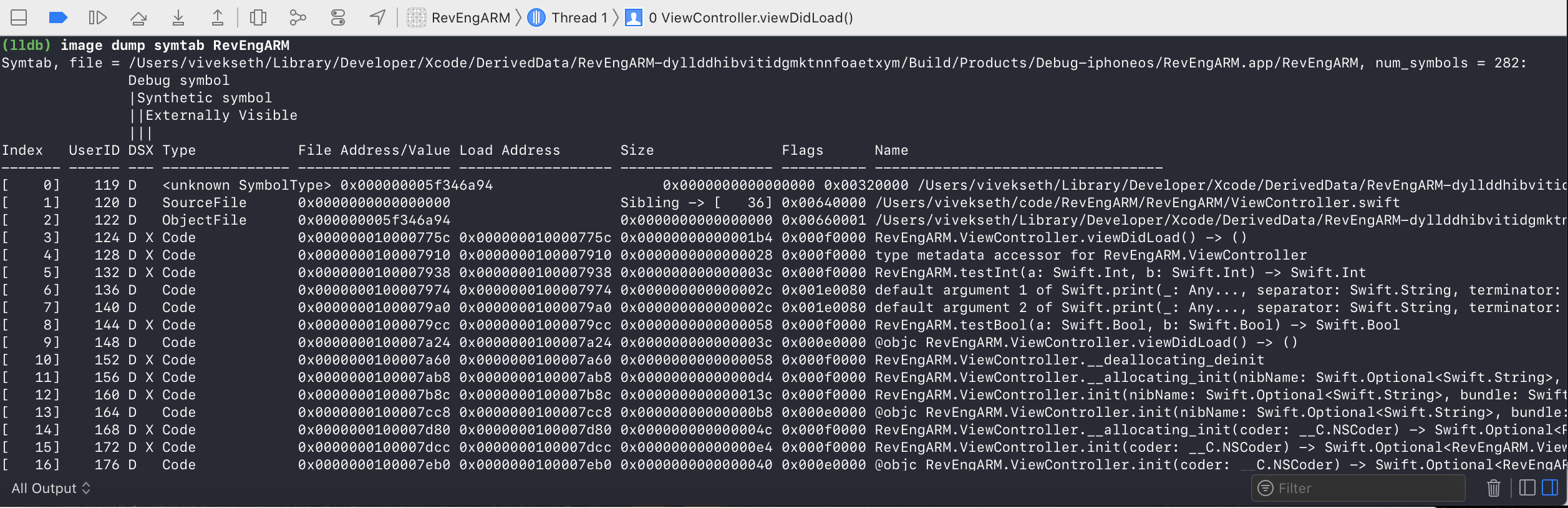Click the Step Over button
Image resolution: width=1568 pixels, height=508 pixels.
coord(138,17)
